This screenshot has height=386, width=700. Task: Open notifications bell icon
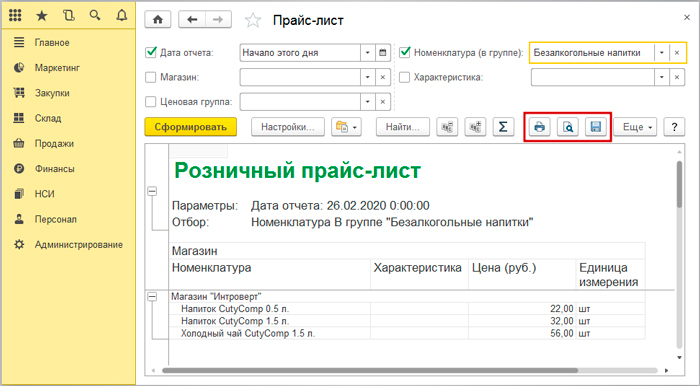pos(121,16)
